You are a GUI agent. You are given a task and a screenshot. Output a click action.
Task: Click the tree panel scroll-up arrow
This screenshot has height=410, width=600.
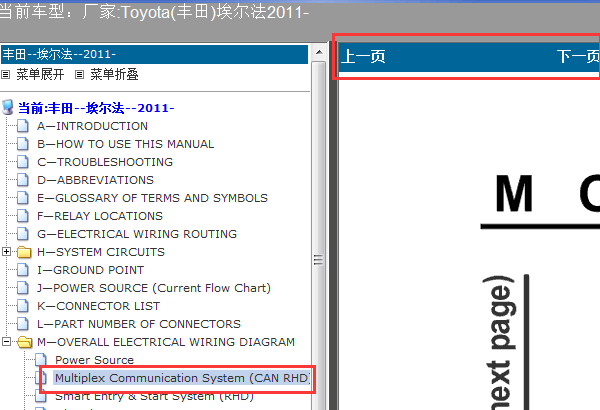(319, 52)
